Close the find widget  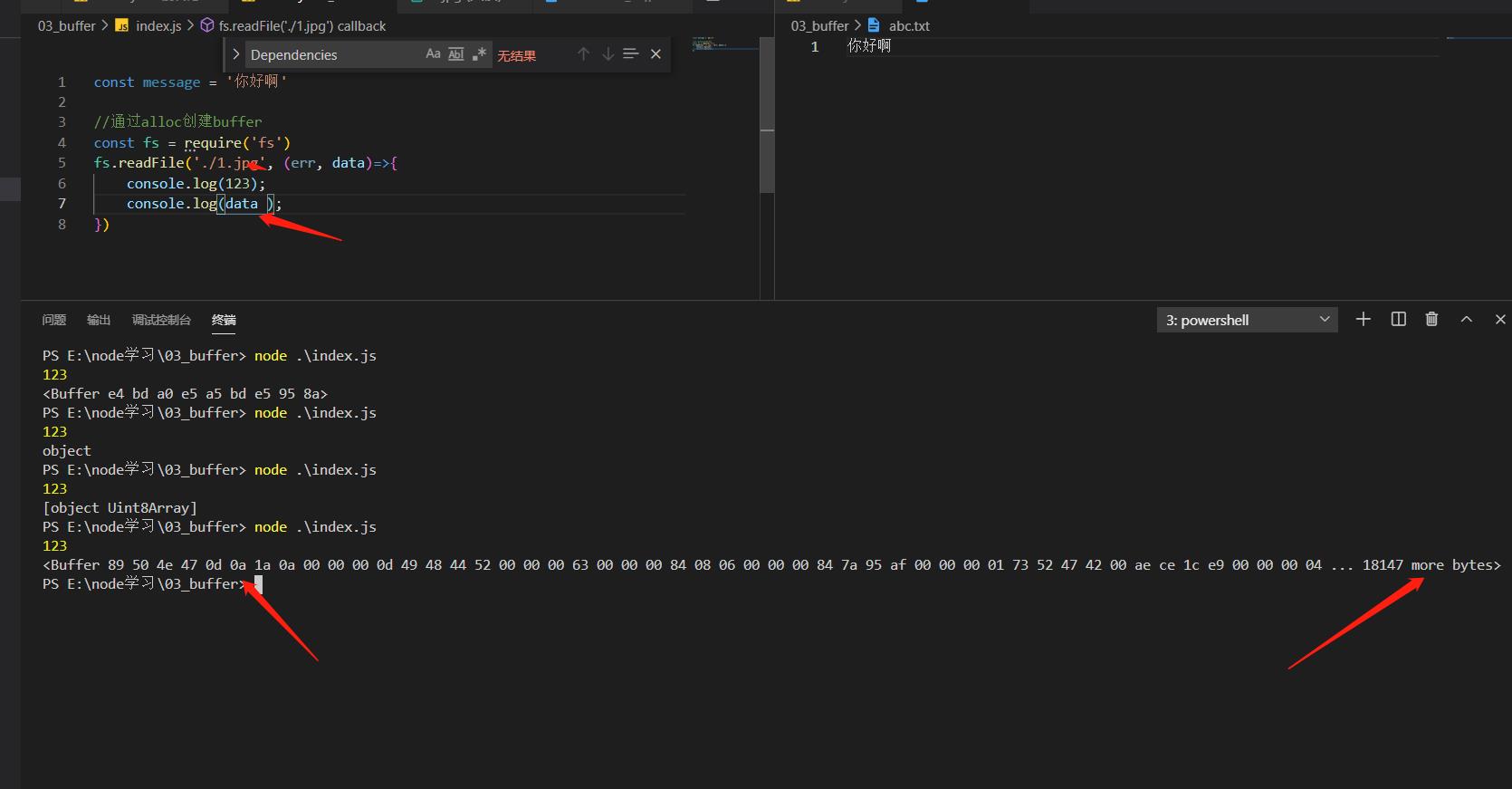(x=656, y=54)
